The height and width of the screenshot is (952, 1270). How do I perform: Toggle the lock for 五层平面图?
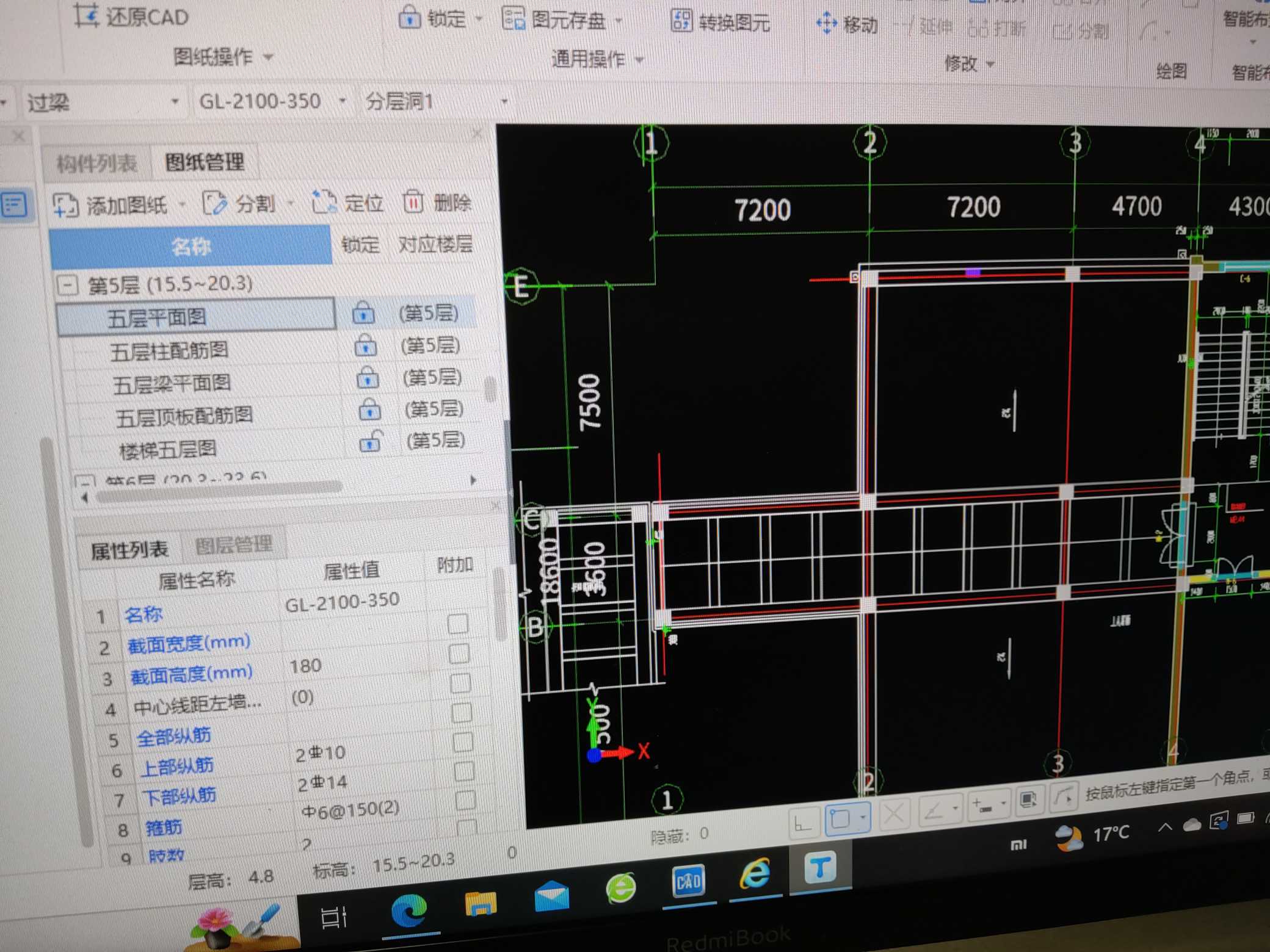(x=363, y=313)
